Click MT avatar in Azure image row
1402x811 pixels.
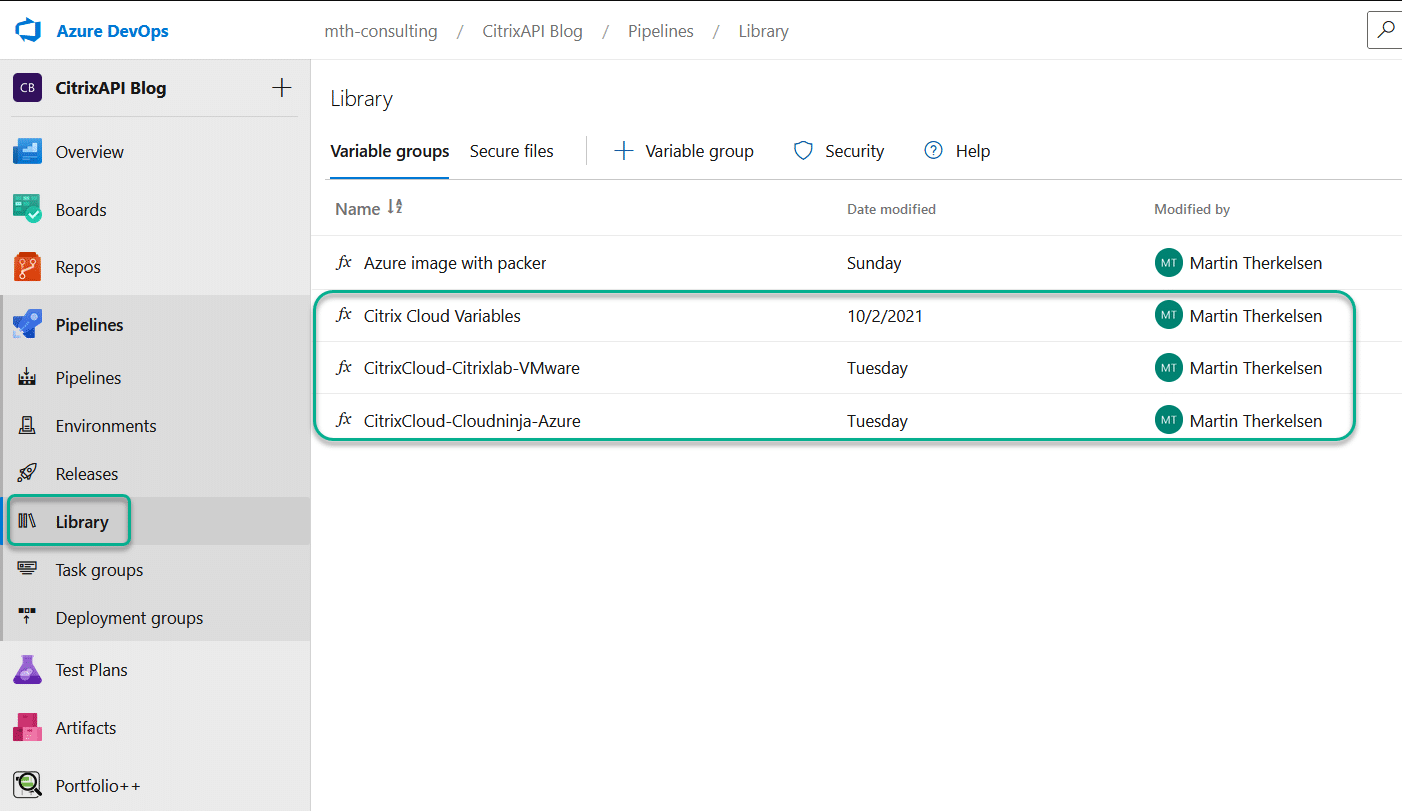pos(1168,263)
